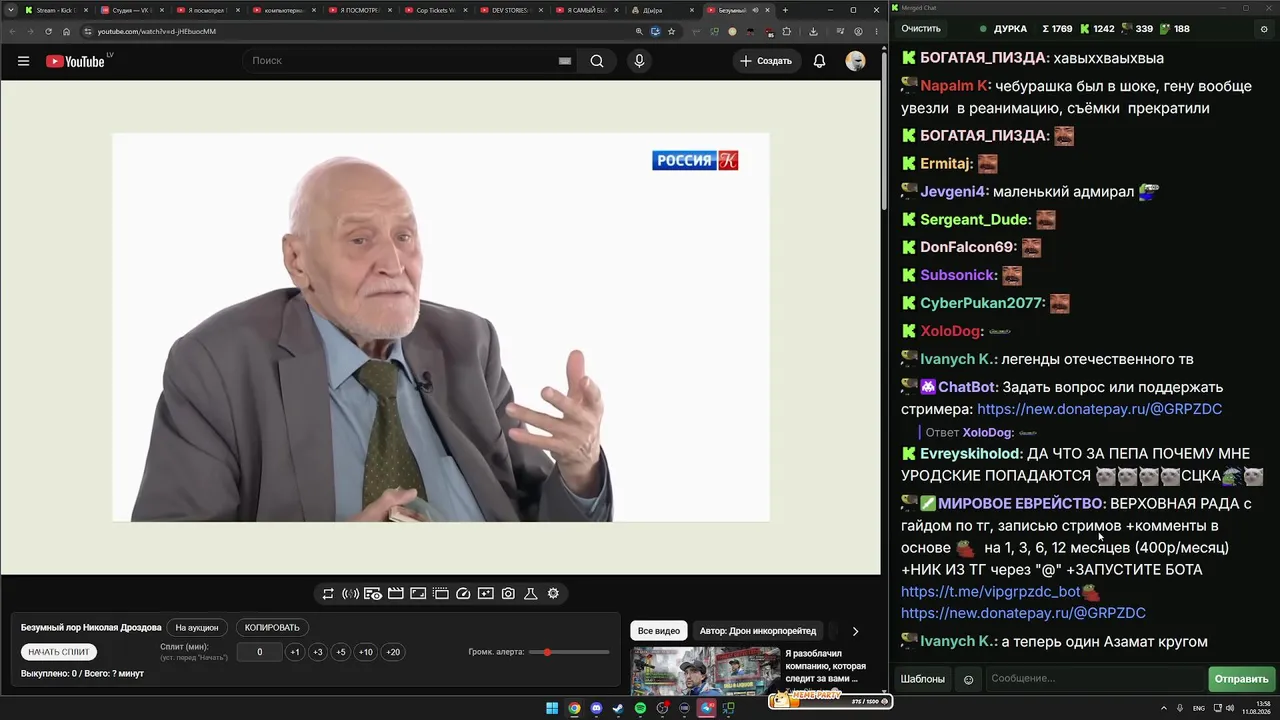1280x720 pixels.
Task: Go to the YouTube home logo
Action: (x=75, y=61)
